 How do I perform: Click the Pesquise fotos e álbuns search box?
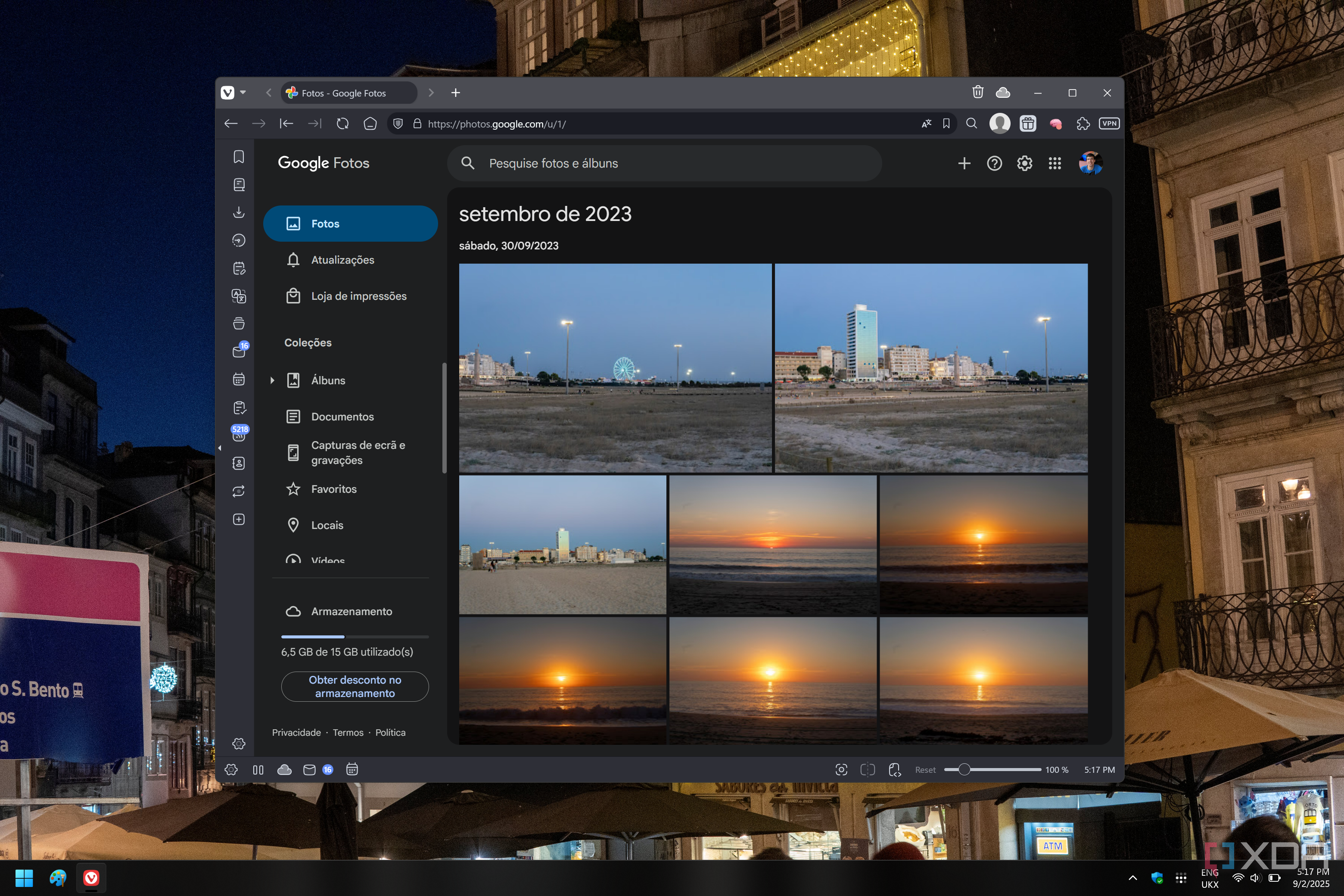(665, 163)
